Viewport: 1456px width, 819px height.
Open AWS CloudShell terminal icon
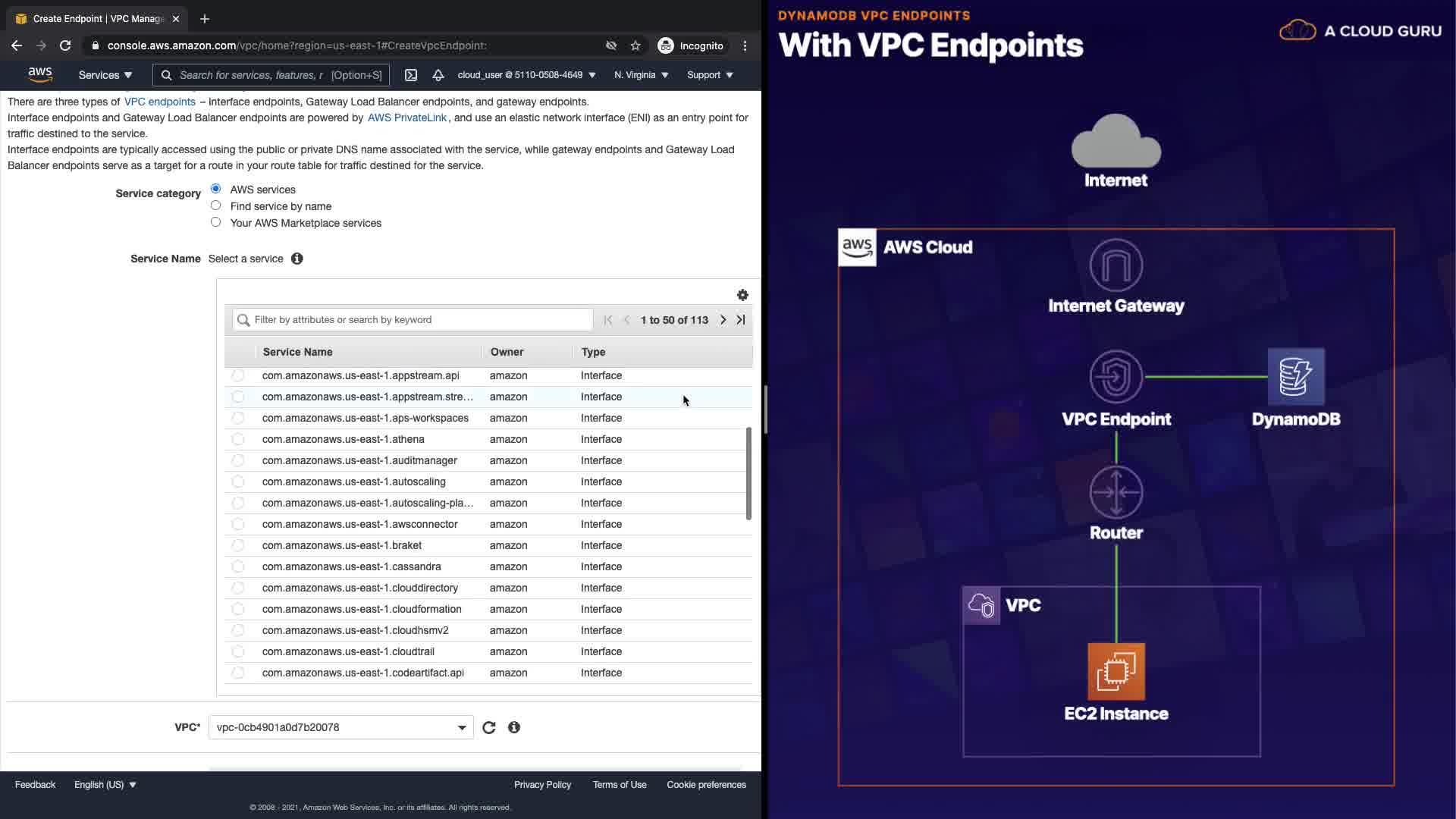[410, 75]
